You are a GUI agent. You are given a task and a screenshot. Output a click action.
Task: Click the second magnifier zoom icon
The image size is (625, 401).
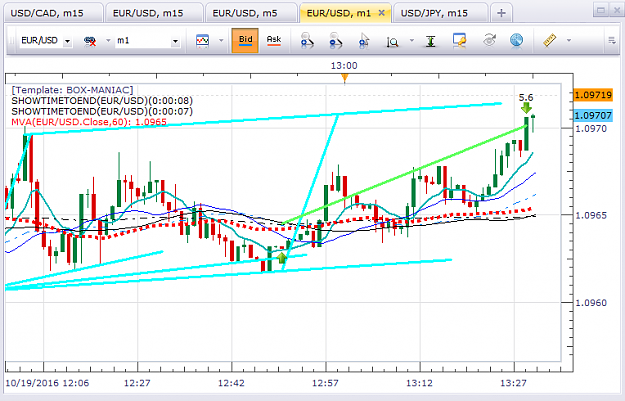336,41
